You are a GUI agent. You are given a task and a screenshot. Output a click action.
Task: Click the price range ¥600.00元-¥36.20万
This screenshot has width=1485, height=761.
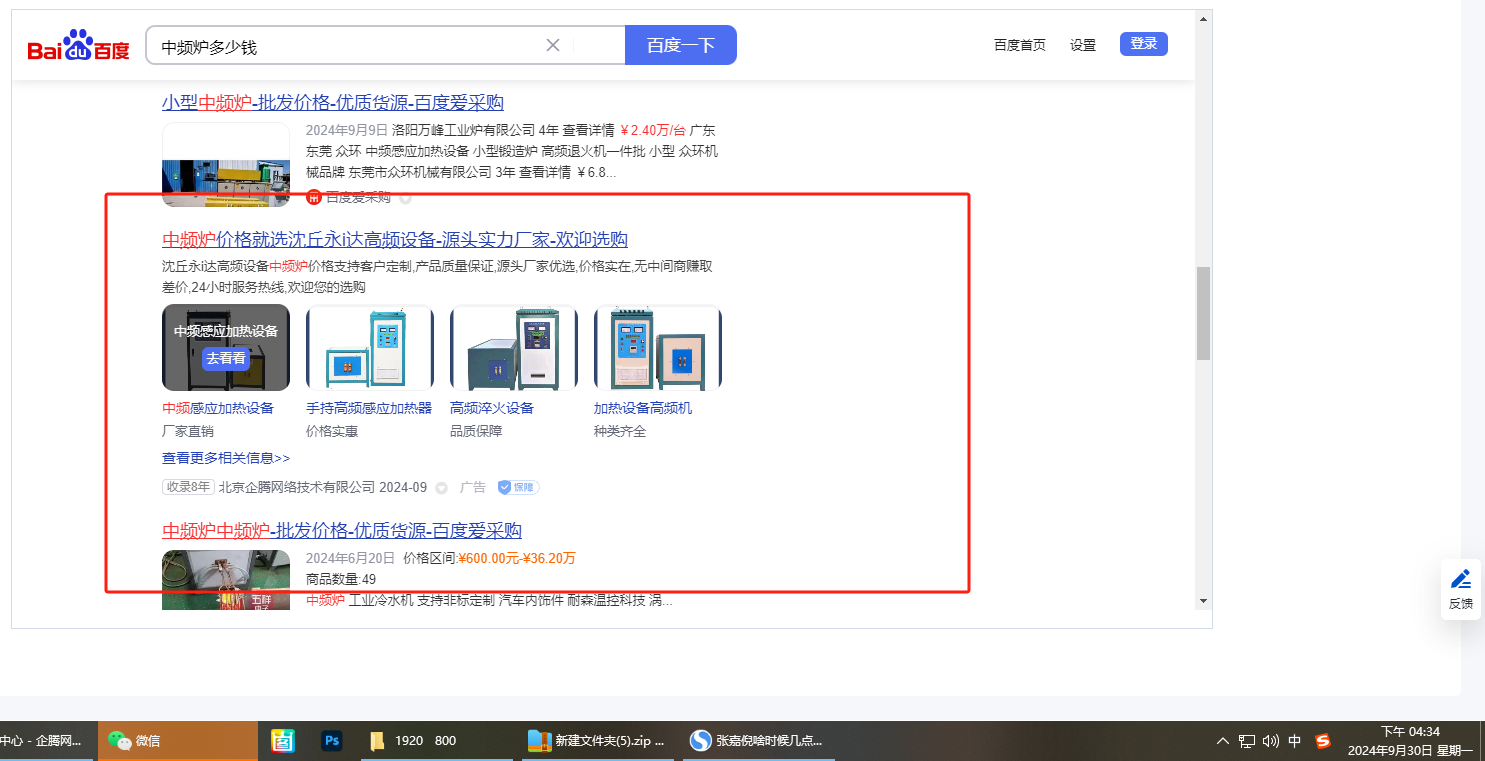pos(517,558)
